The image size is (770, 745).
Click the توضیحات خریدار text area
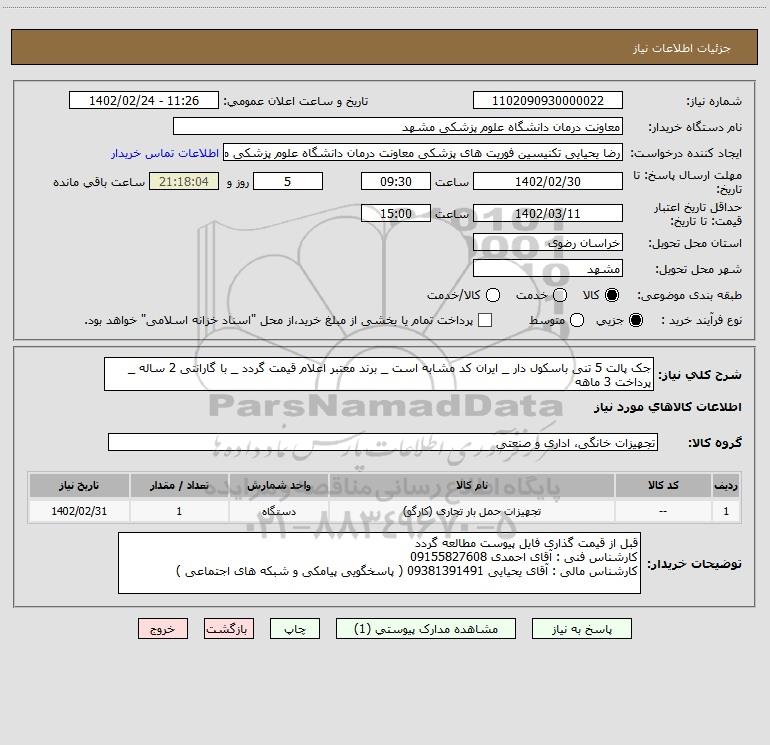coord(379,563)
